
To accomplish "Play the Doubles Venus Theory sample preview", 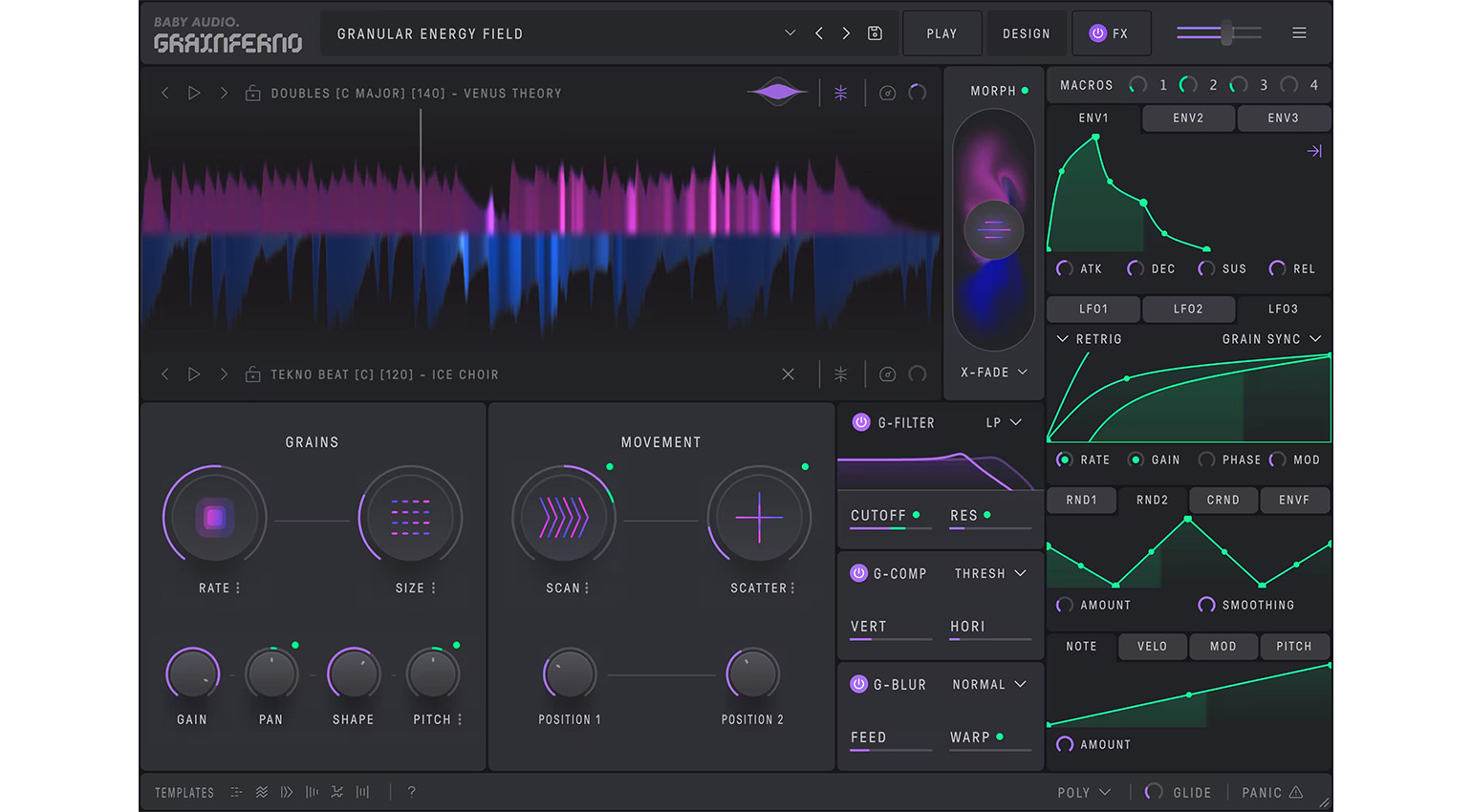I will (194, 93).
